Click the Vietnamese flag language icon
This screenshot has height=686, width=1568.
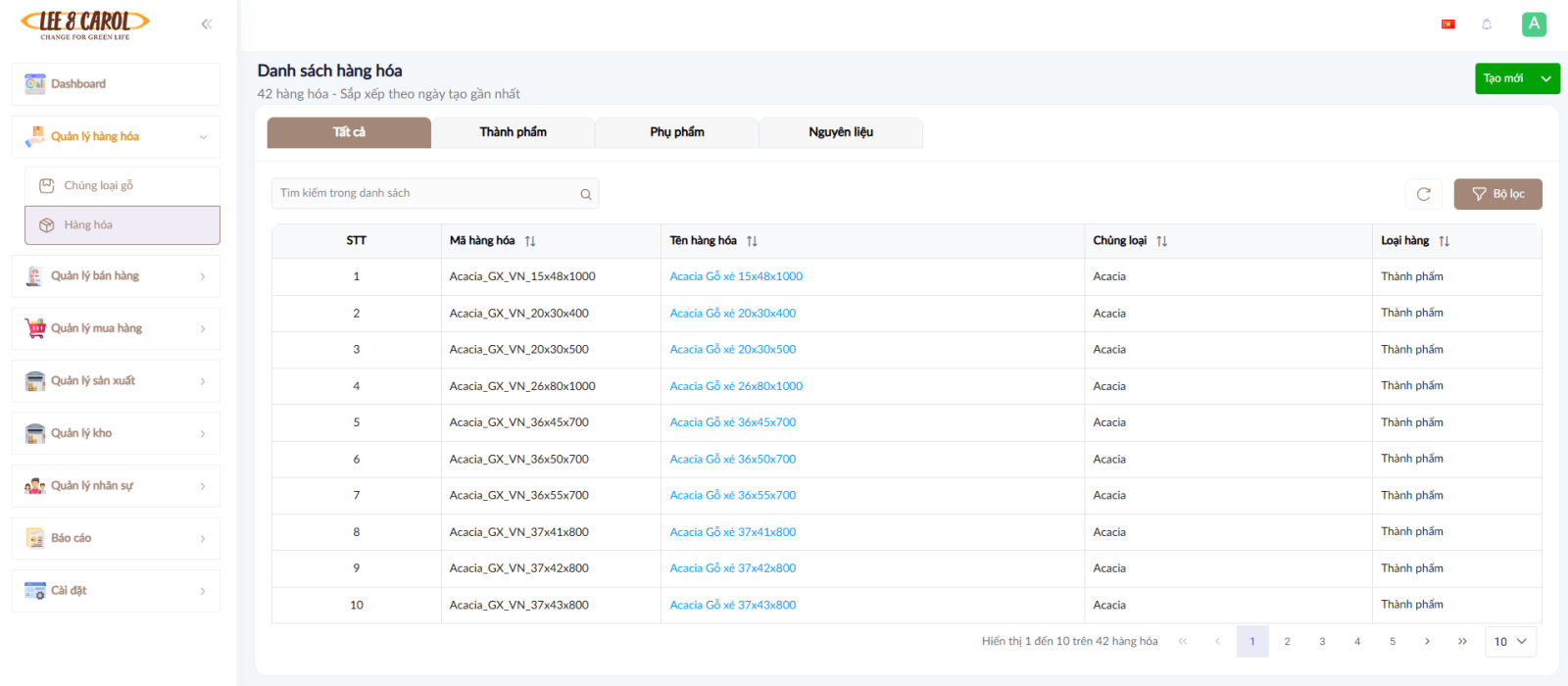[1447, 24]
